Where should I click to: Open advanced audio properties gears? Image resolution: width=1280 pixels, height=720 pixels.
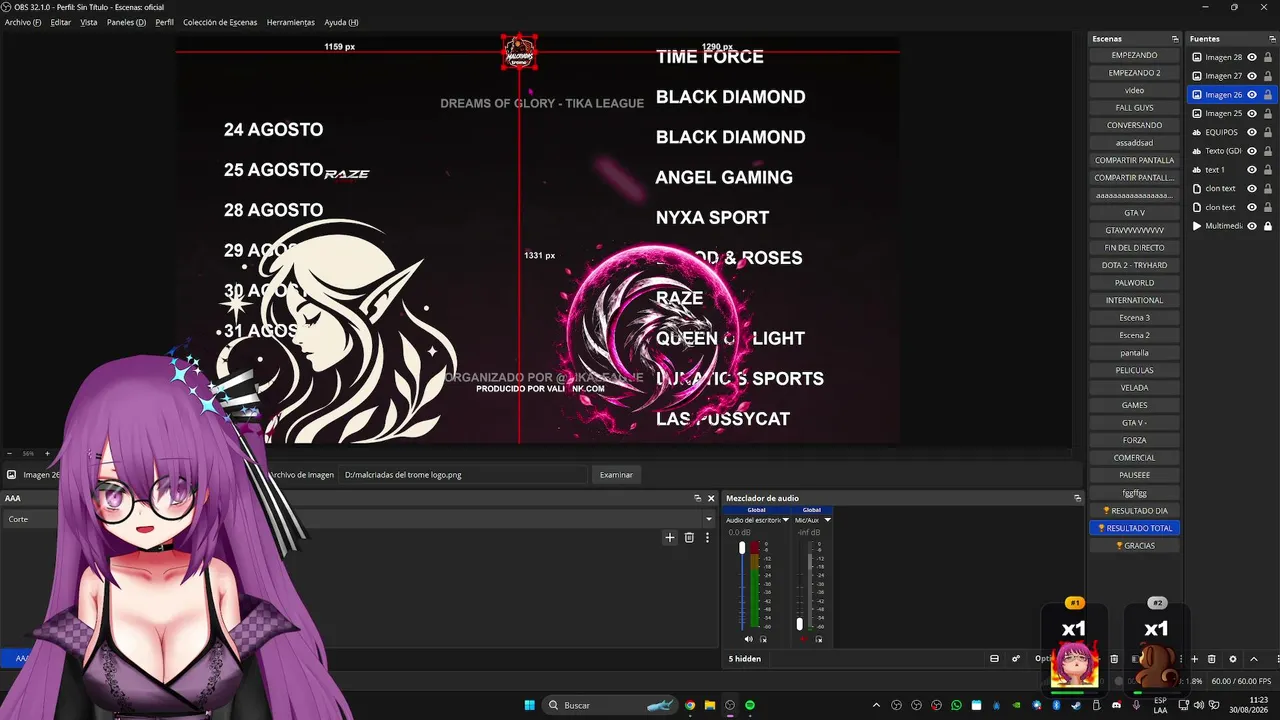[1016, 659]
